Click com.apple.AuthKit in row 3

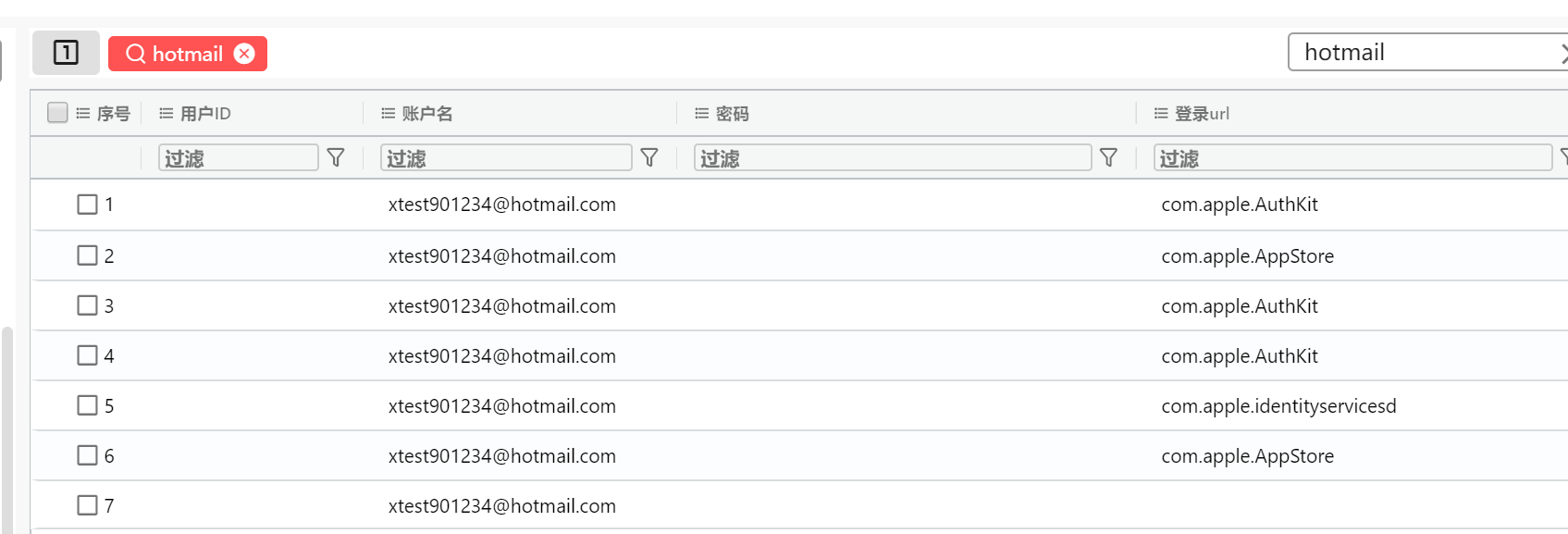(1240, 306)
